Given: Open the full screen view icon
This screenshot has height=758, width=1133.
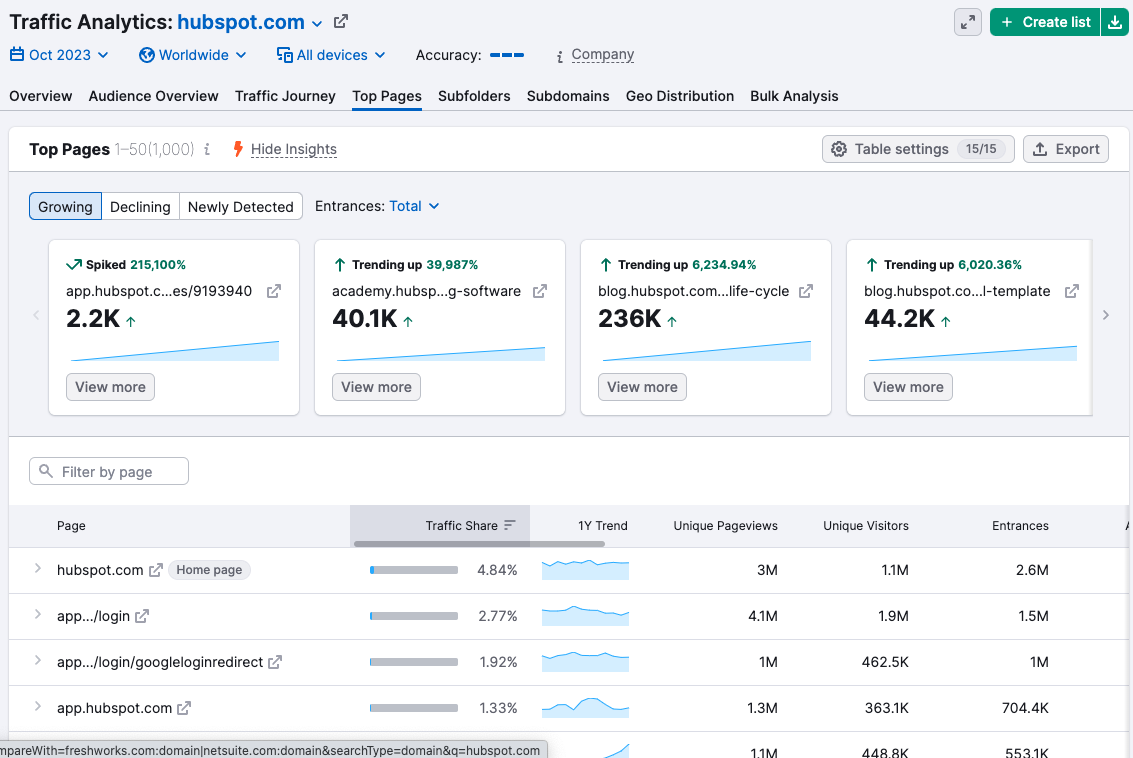Looking at the screenshot, I should (x=966, y=22).
